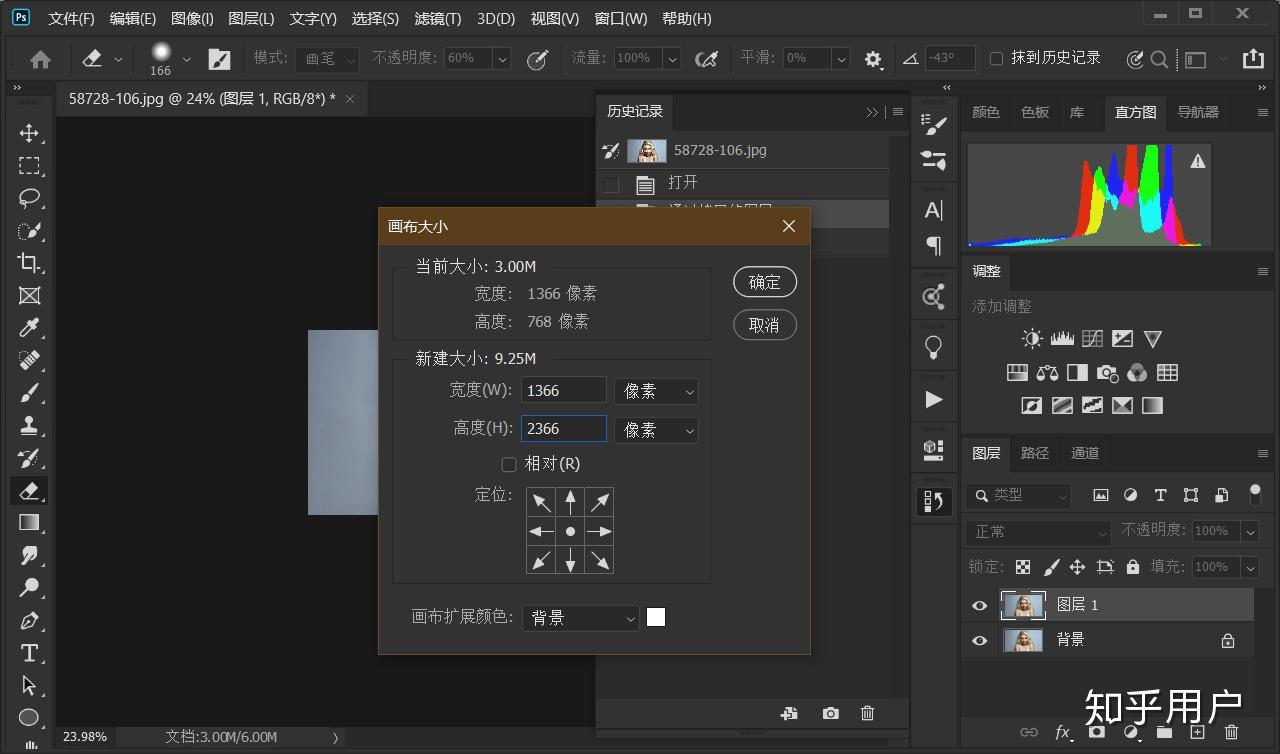Select the Clone Stamp tool
Image resolution: width=1280 pixels, height=754 pixels.
click(29, 426)
